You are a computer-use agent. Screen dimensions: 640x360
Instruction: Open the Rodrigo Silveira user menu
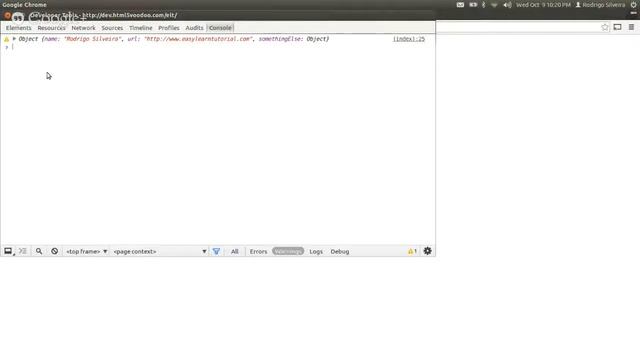click(x=600, y=5)
